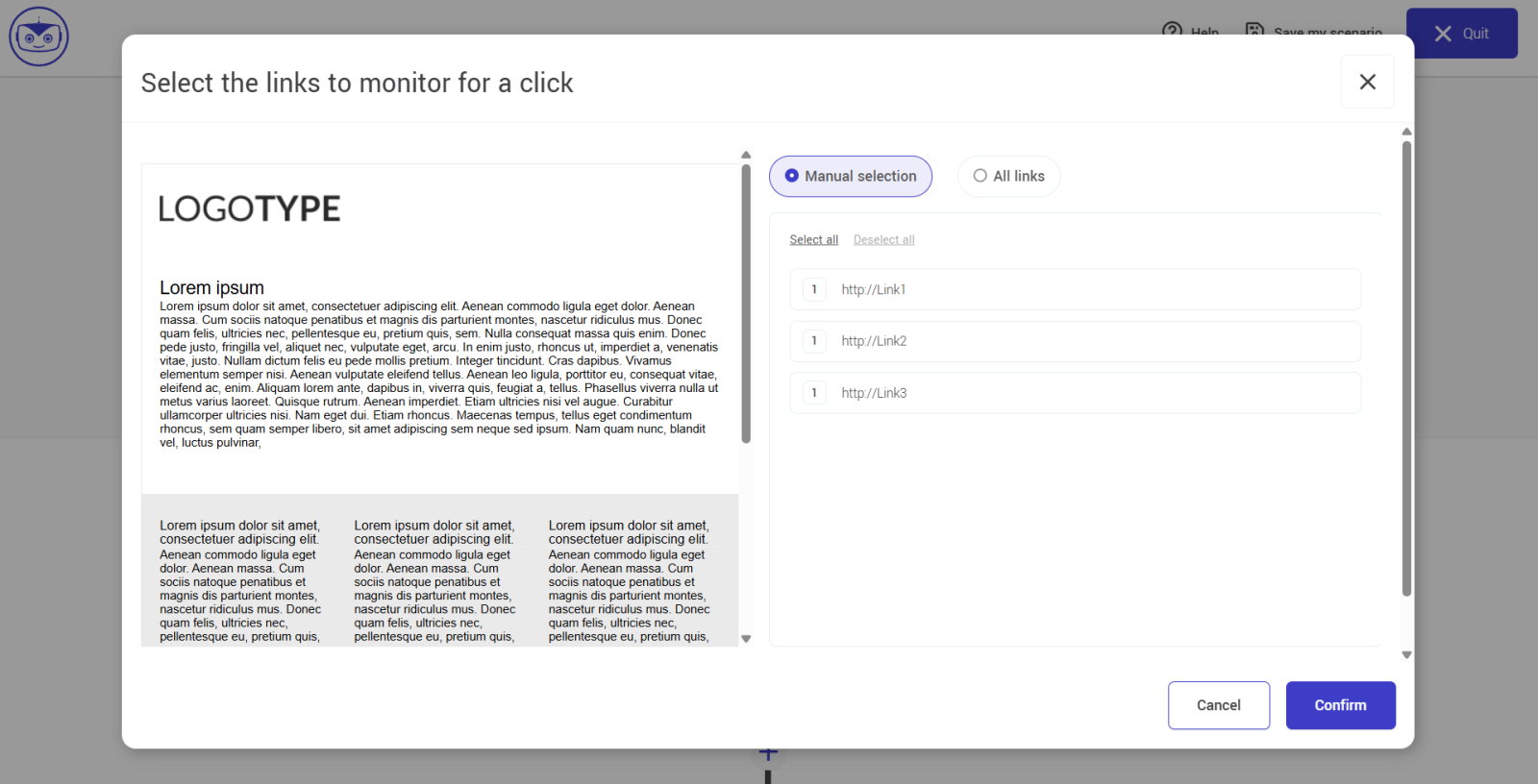The width and height of the screenshot is (1538, 784).
Task: Click the email preview's scroll-up arrow
Action: point(746,155)
